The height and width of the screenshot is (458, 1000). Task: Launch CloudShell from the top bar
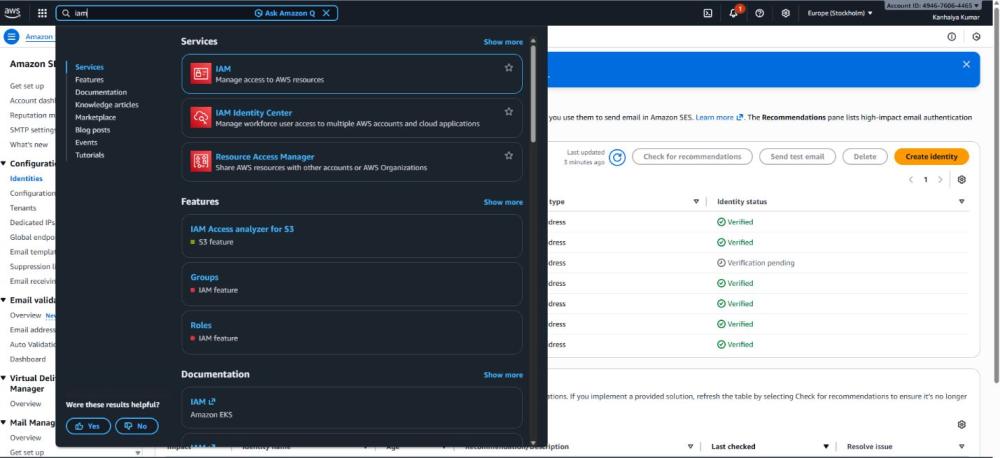click(x=708, y=13)
